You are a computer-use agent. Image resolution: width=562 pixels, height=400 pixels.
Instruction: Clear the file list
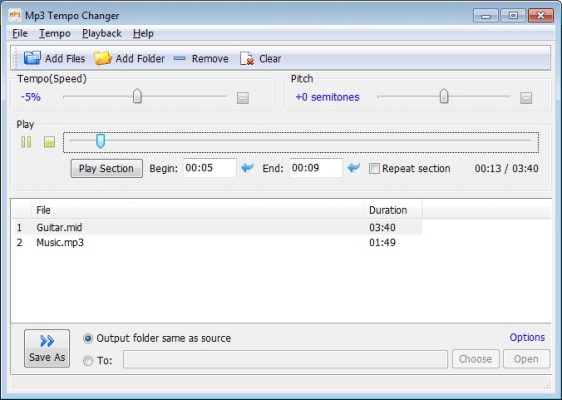[x=261, y=58]
